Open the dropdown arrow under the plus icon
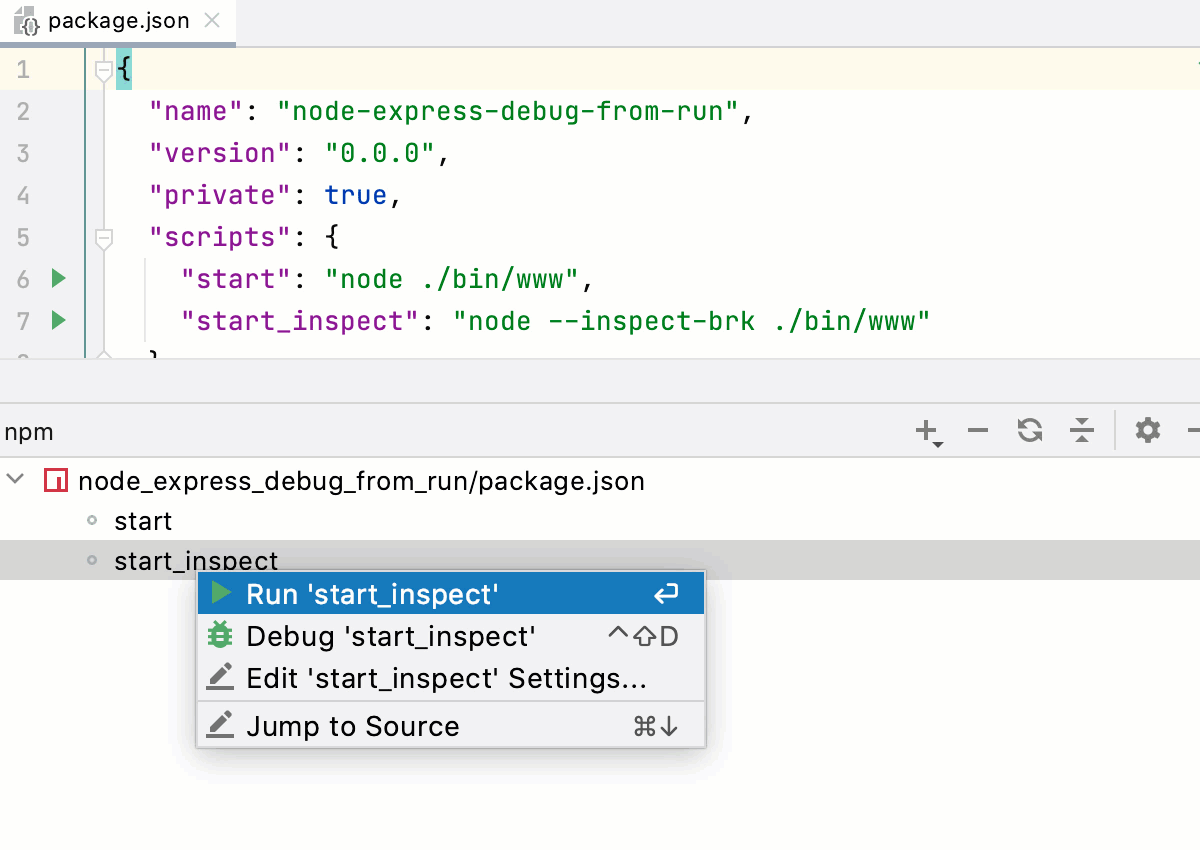This screenshot has height=850, width=1200. pyautogui.click(x=937, y=440)
